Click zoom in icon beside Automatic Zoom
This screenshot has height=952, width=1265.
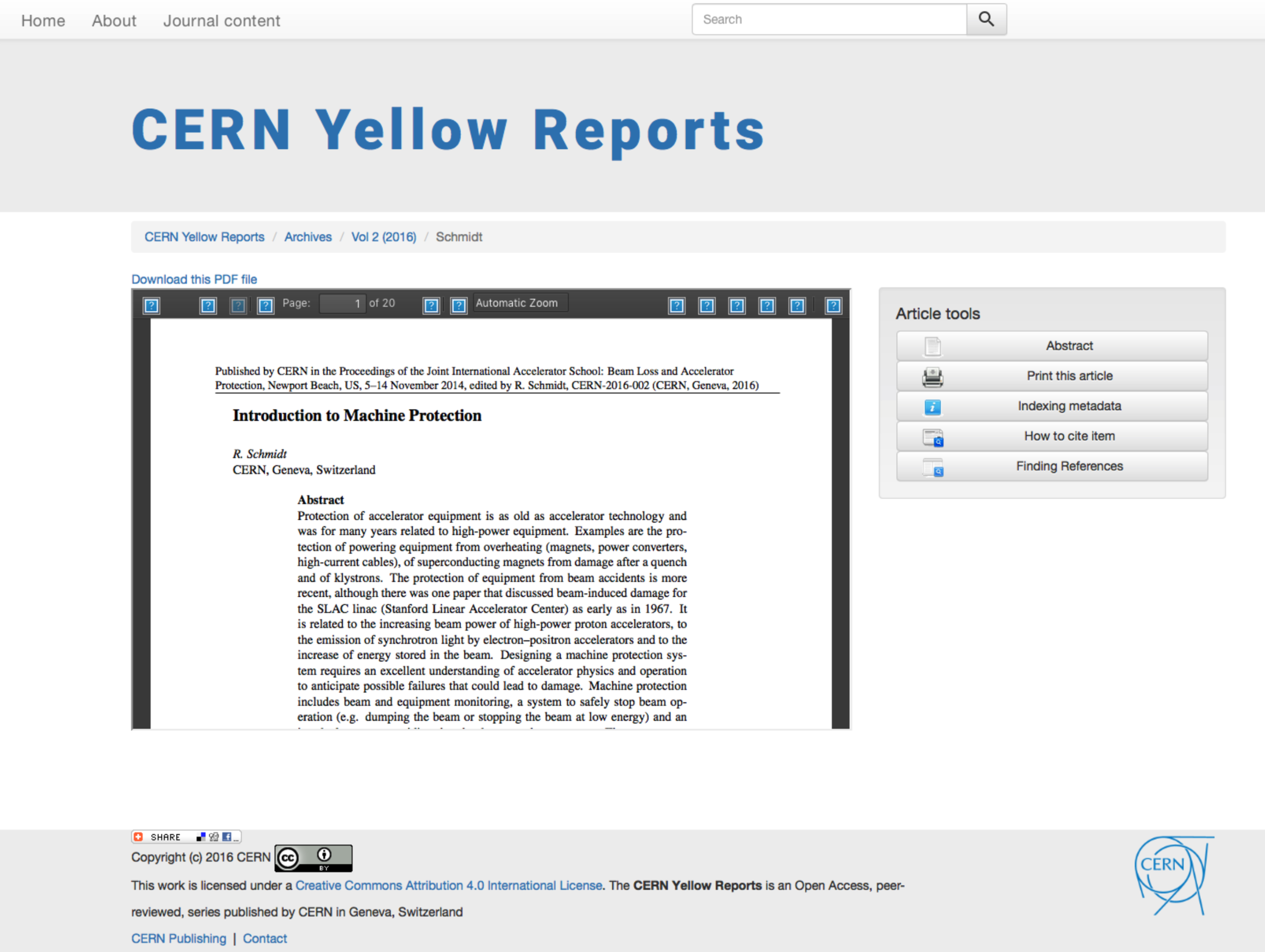coord(458,306)
